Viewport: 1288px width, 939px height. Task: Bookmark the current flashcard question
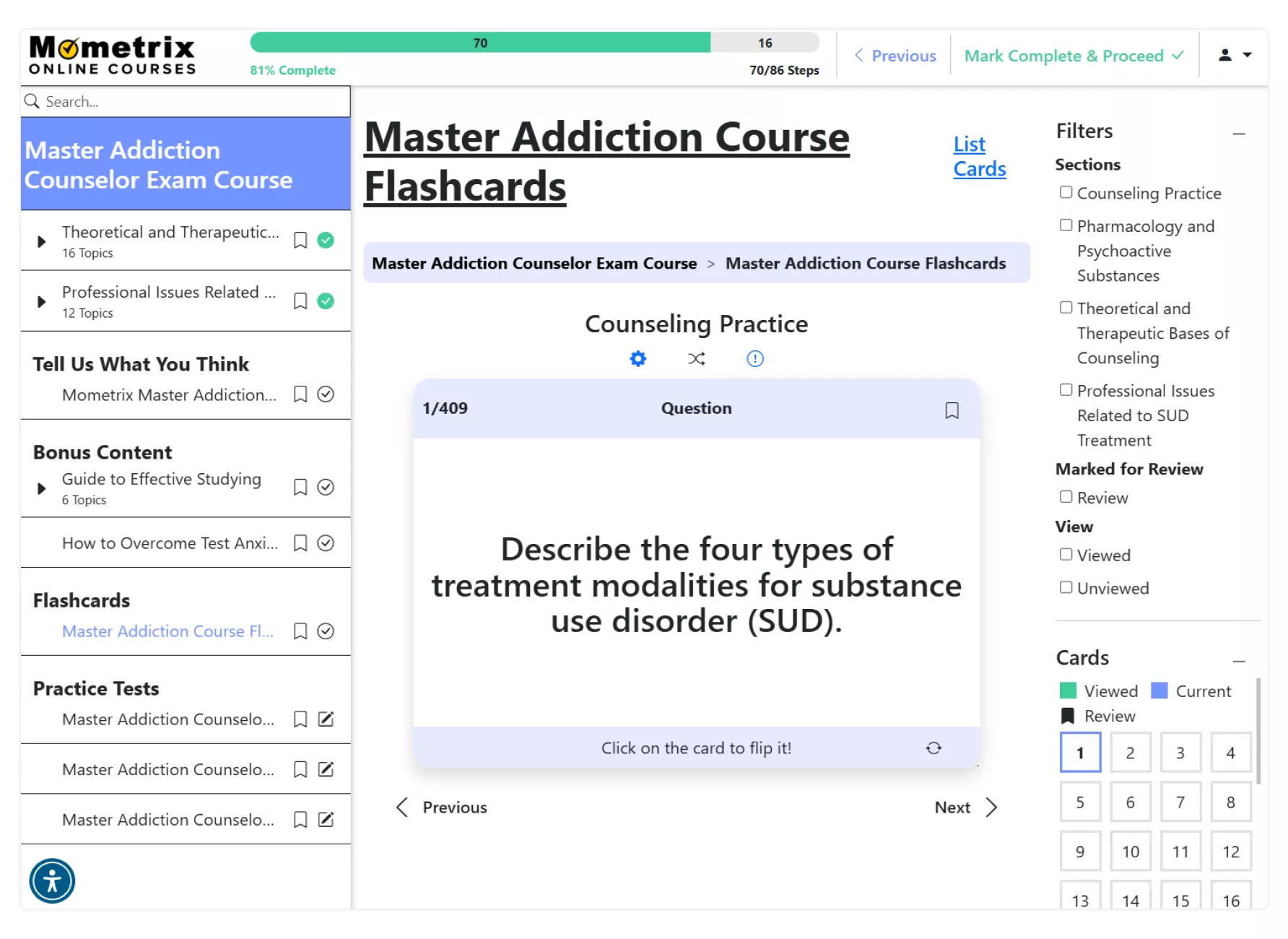pyautogui.click(x=952, y=410)
